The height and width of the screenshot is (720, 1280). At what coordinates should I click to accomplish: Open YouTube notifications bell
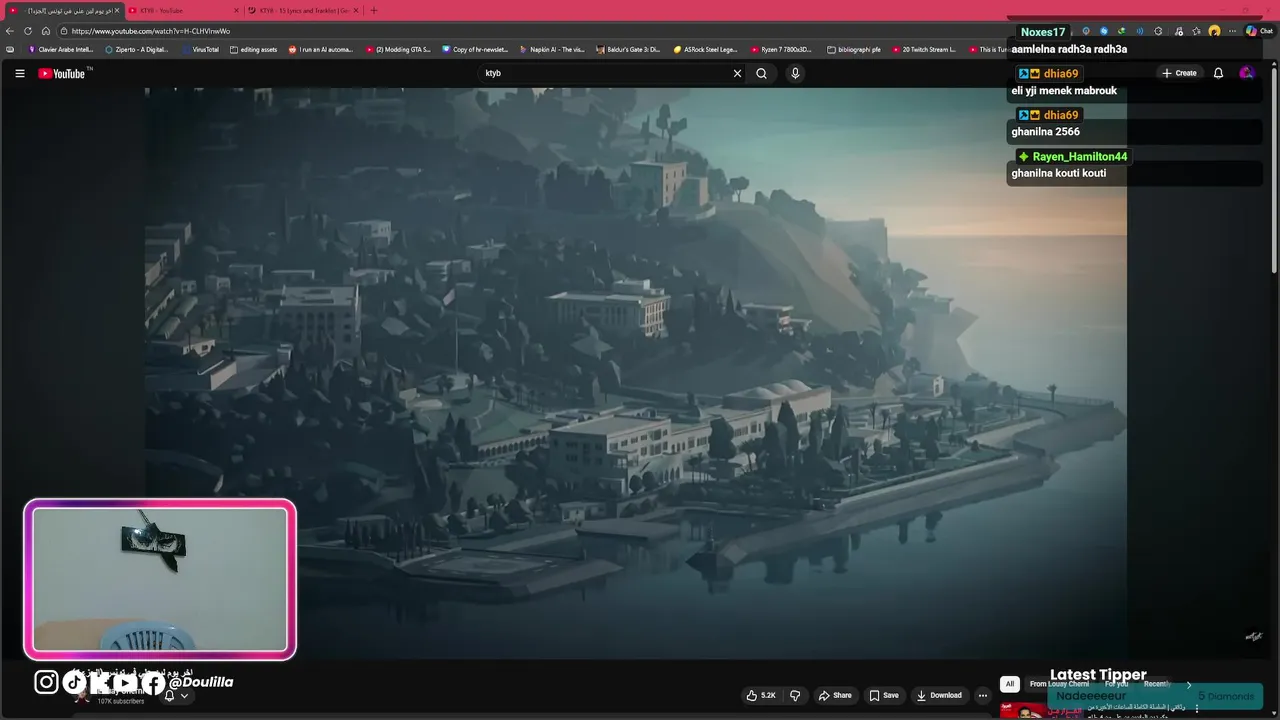point(1218,73)
